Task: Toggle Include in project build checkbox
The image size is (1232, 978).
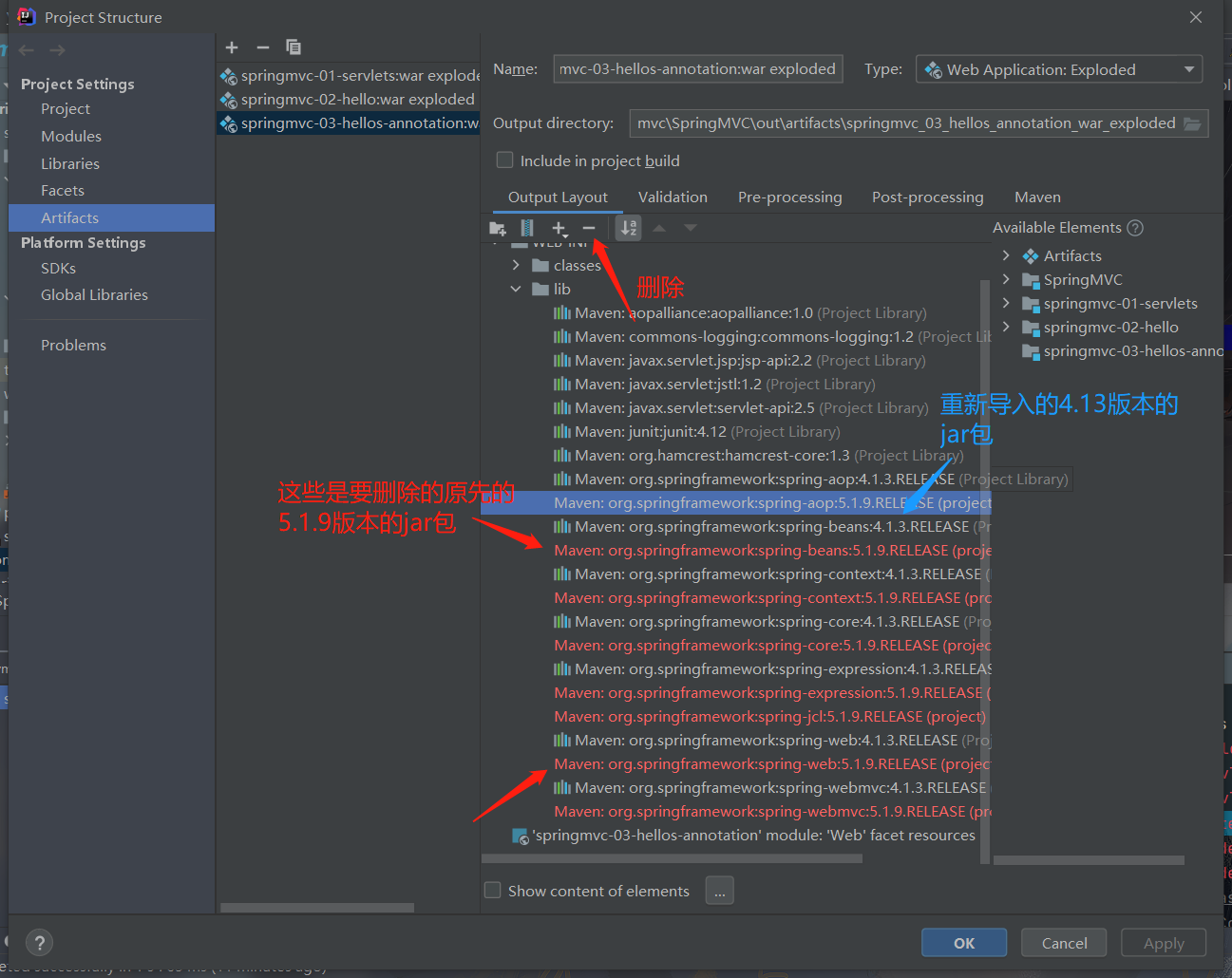Action: click(x=505, y=160)
